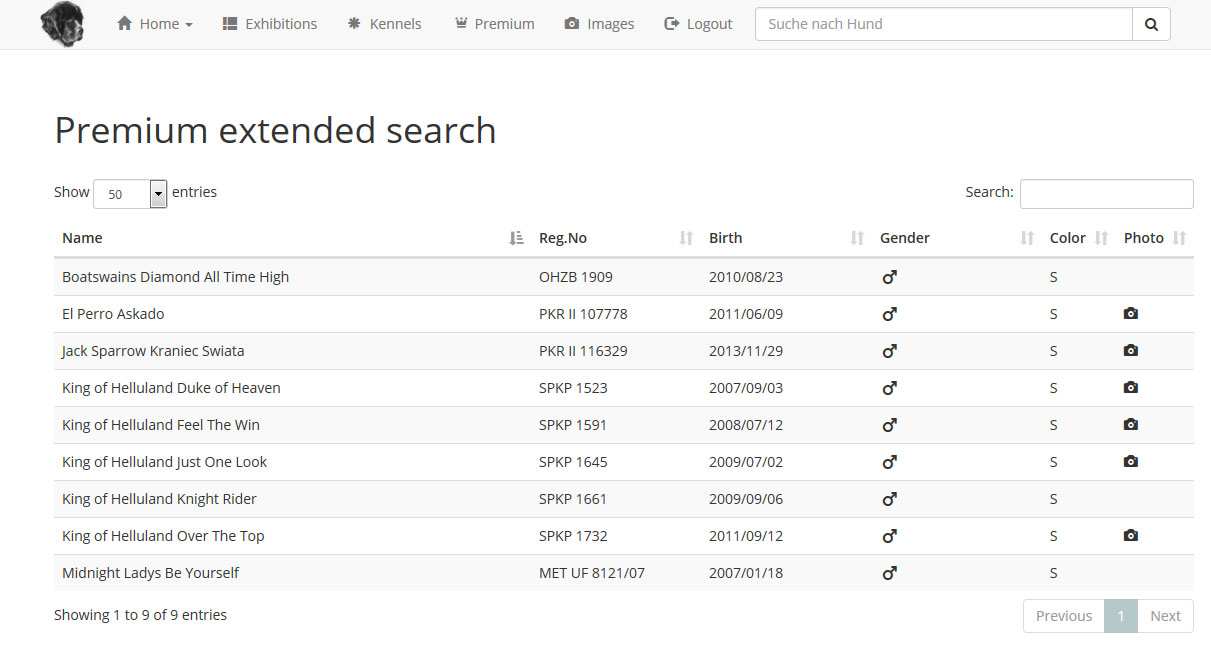This screenshot has height=649, width=1211.
Task: Click the magnifier search button
Action: (1151, 24)
